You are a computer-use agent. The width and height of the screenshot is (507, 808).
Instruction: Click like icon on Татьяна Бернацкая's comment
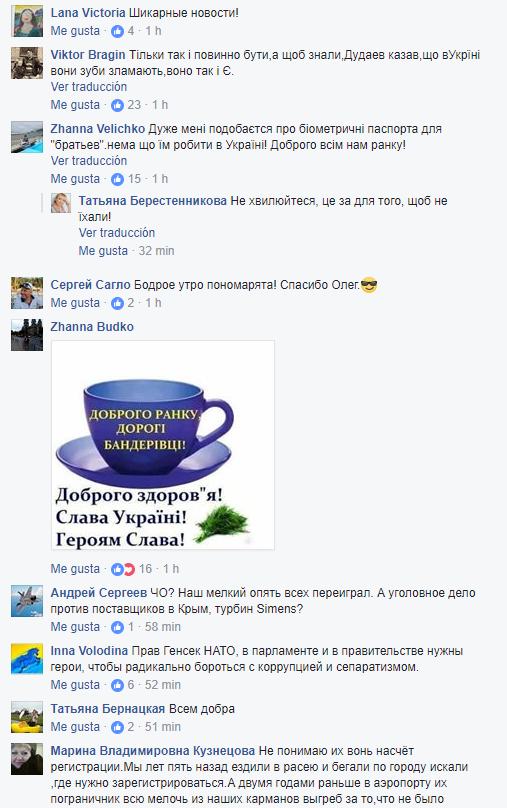[x=117, y=727]
